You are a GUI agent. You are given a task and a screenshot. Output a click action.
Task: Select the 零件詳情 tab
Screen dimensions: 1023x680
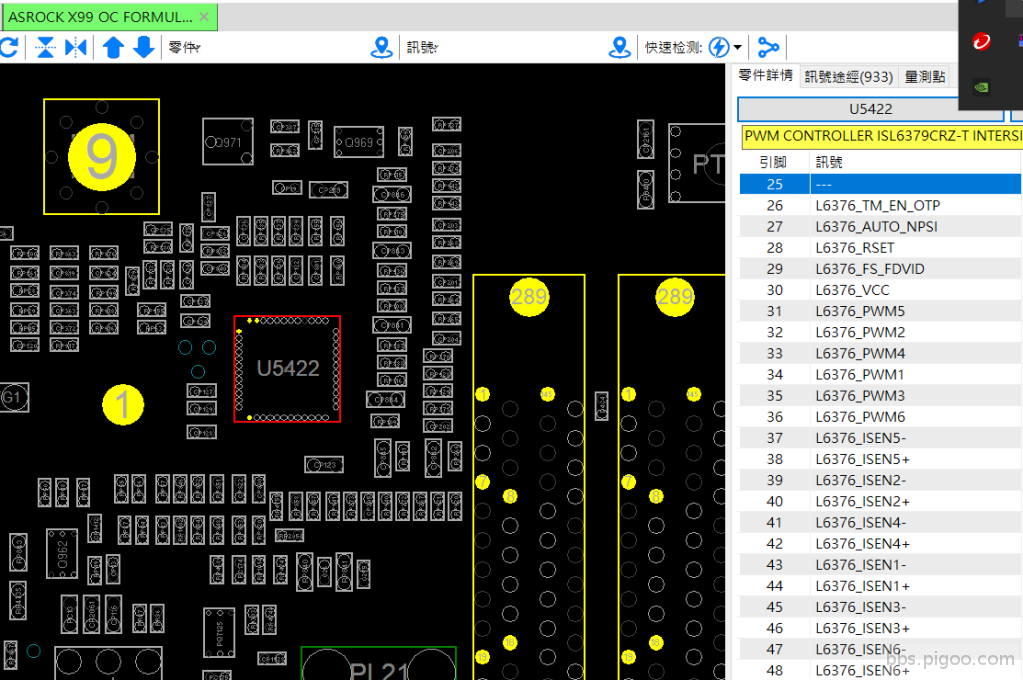point(766,76)
